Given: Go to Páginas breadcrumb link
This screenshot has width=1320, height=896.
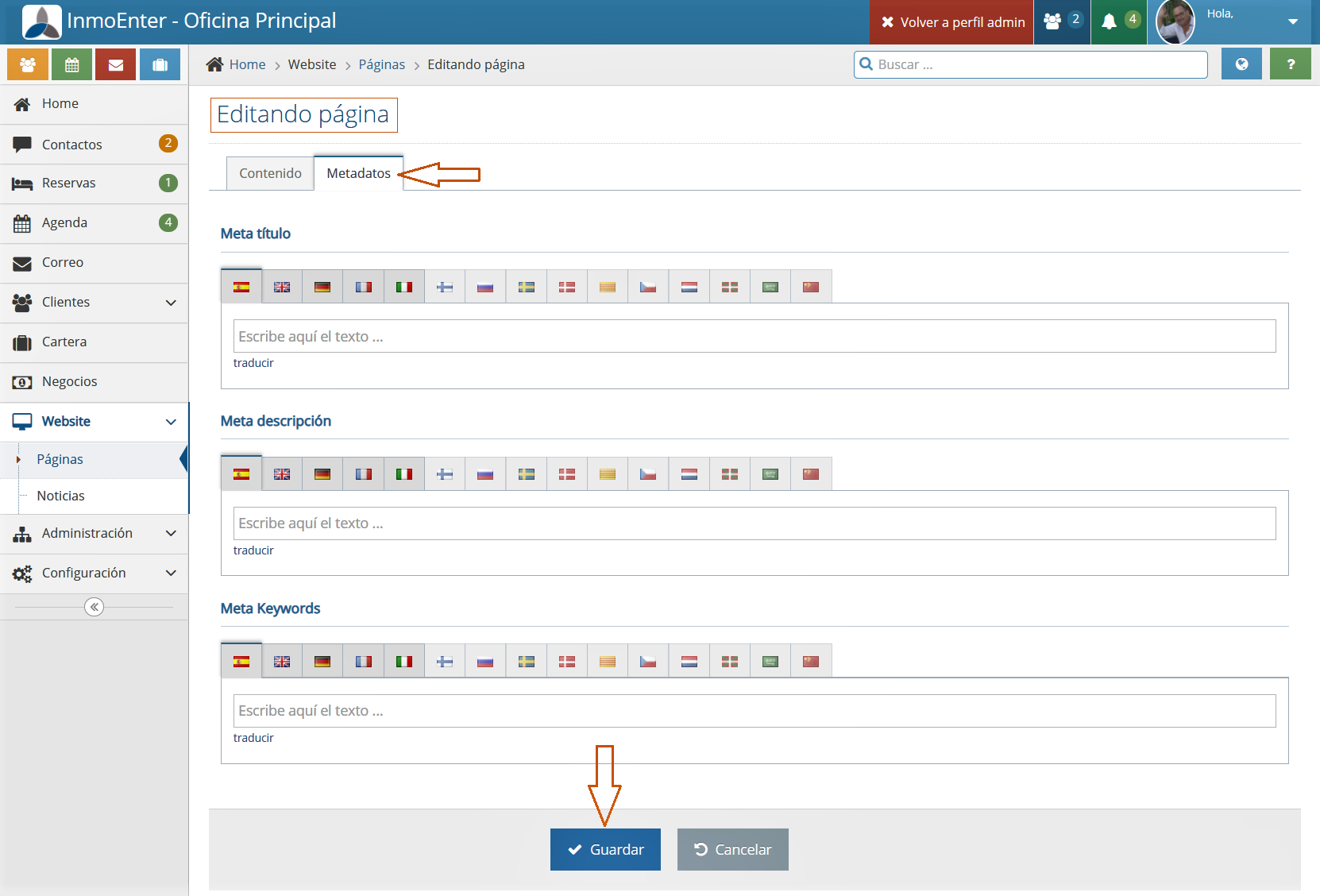Looking at the screenshot, I should point(381,64).
